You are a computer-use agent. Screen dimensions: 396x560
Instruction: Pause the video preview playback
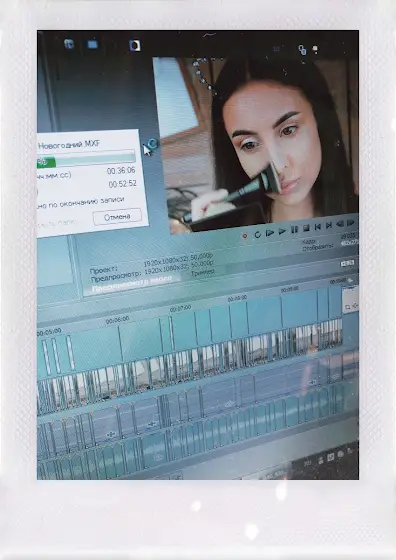click(294, 229)
